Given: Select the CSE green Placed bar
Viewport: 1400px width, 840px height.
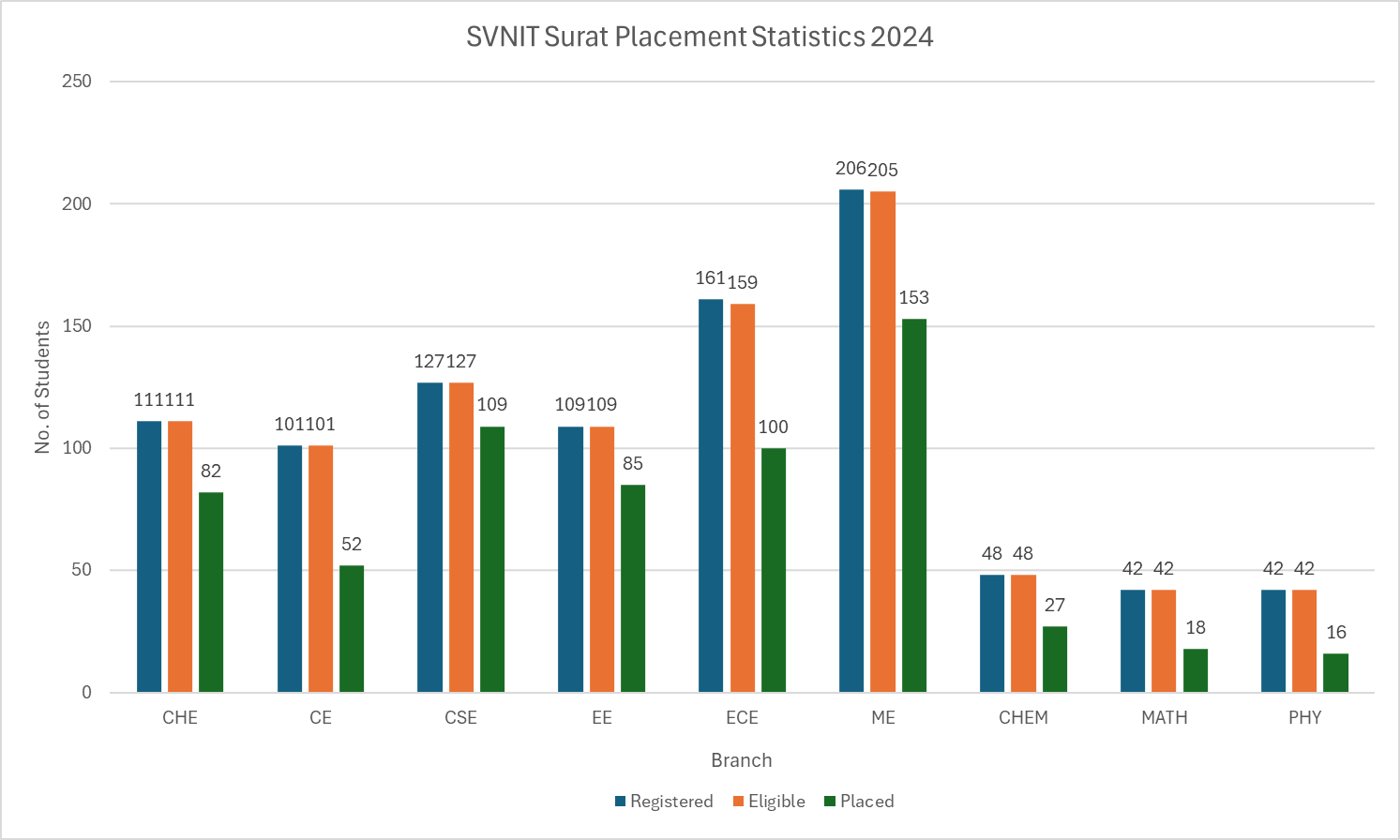Looking at the screenshot, I should 492,560.
